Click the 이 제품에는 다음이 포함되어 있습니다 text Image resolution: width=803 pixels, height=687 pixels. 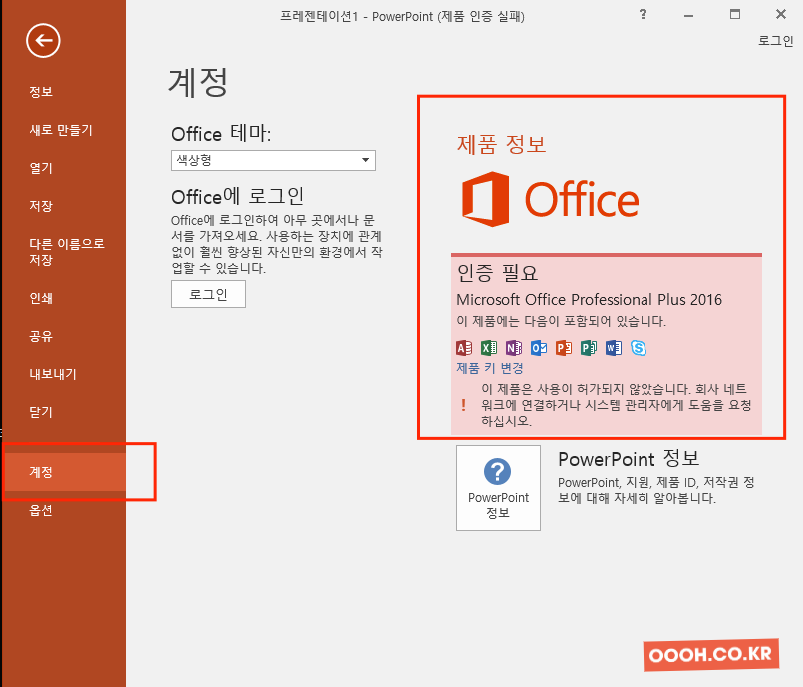(561, 322)
